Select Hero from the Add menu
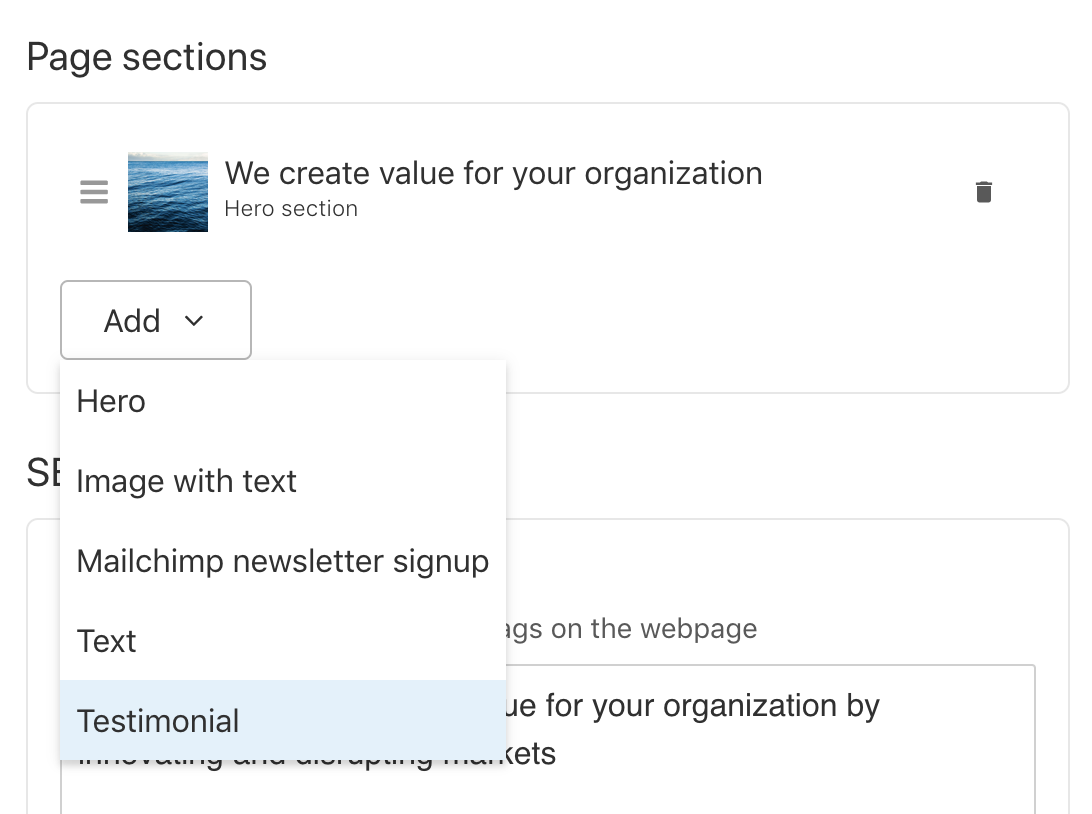 click(110, 401)
